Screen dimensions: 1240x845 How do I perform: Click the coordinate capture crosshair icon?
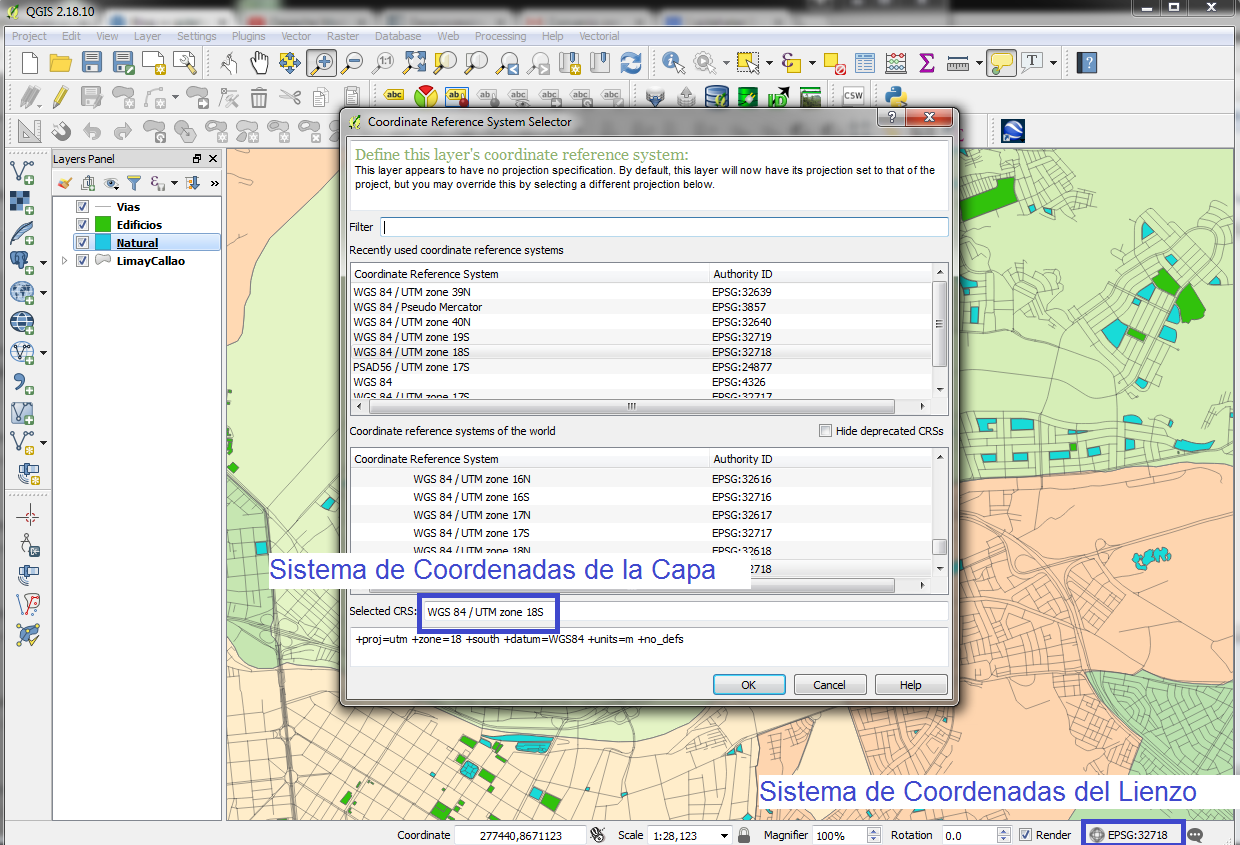29,516
